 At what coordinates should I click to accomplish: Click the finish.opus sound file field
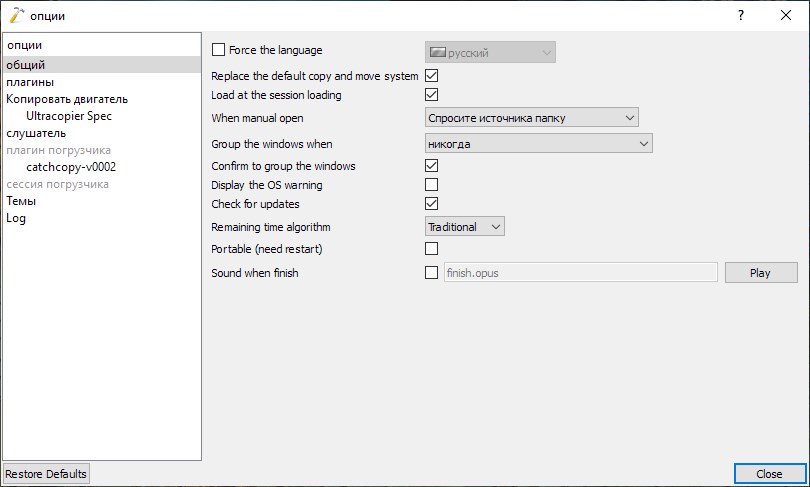pyautogui.click(x=580, y=272)
